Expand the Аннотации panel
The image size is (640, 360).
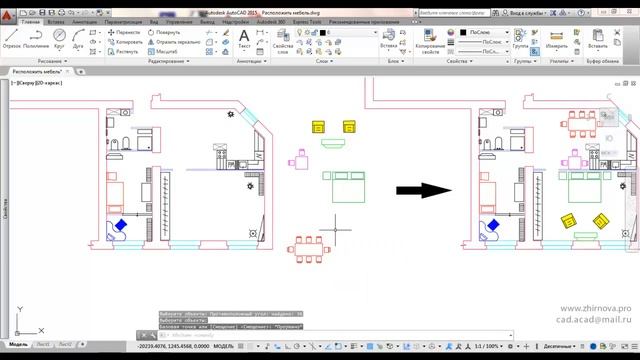click(251, 61)
